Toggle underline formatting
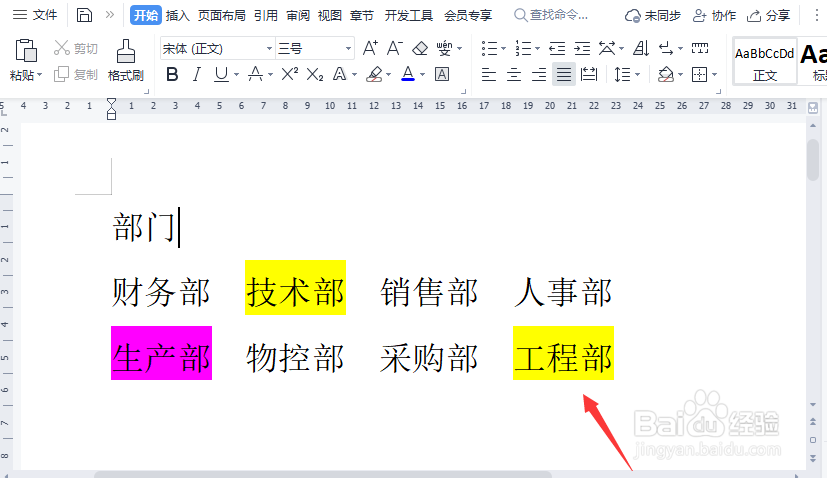The width and height of the screenshot is (827, 478). click(222, 74)
